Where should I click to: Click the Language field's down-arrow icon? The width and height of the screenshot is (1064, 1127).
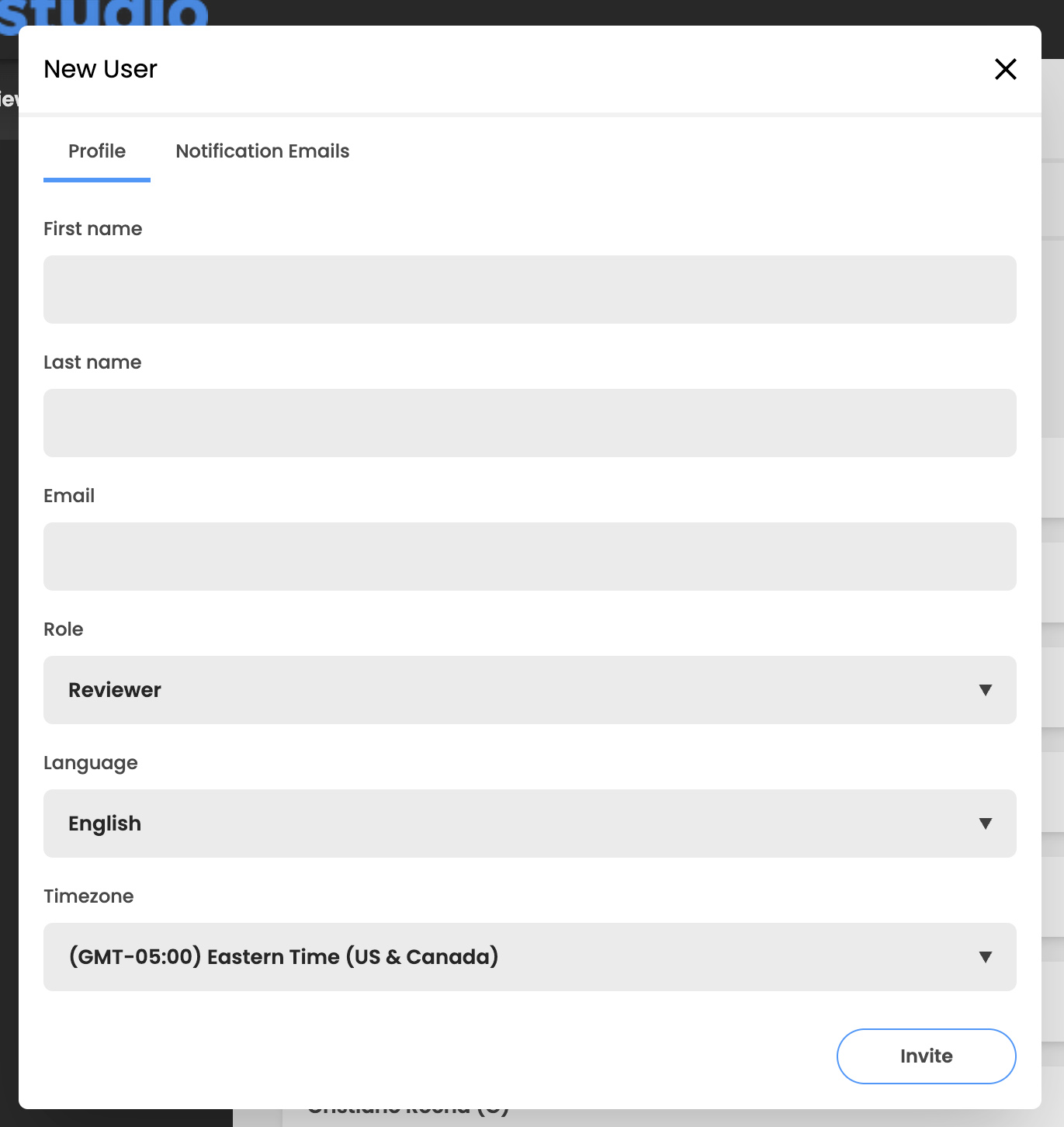coord(985,824)
